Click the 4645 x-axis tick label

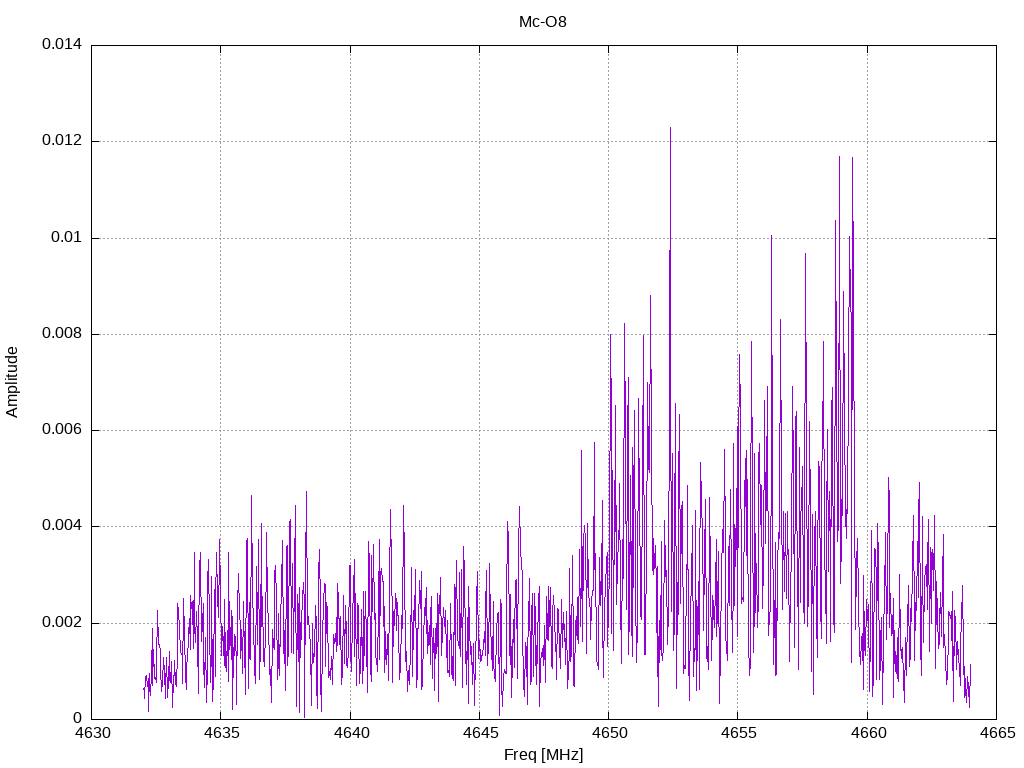pos(480,733)
